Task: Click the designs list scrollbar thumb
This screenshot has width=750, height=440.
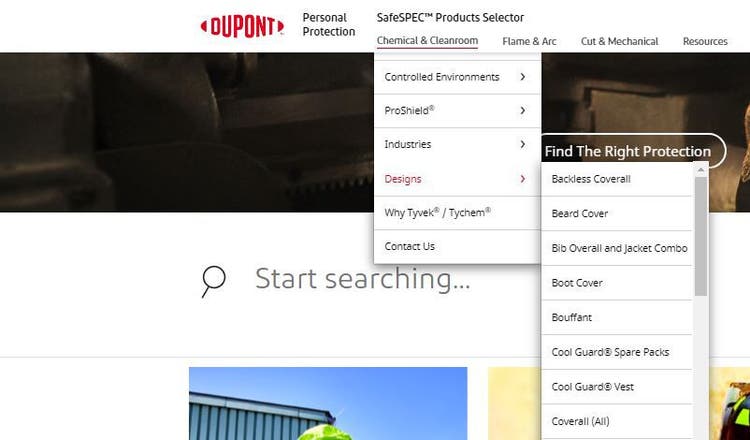Action: coord(701,236)
